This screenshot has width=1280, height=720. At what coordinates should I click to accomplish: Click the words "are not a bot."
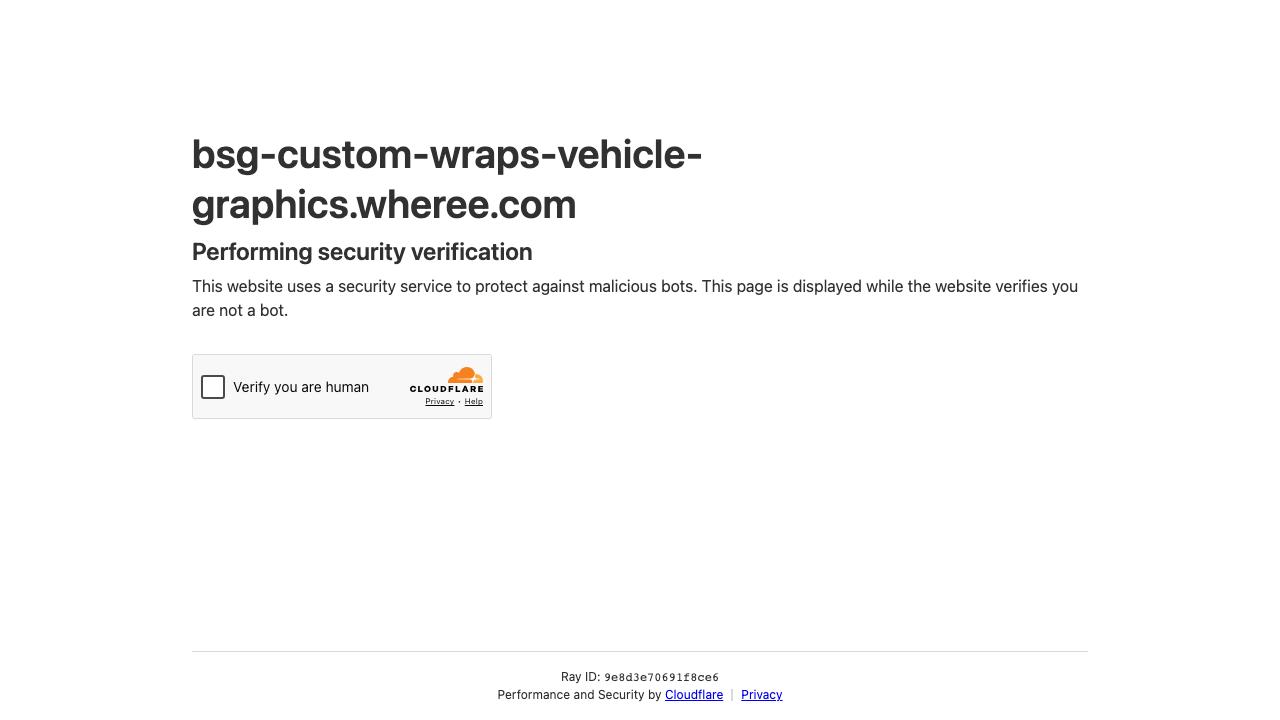click(240, 311)
